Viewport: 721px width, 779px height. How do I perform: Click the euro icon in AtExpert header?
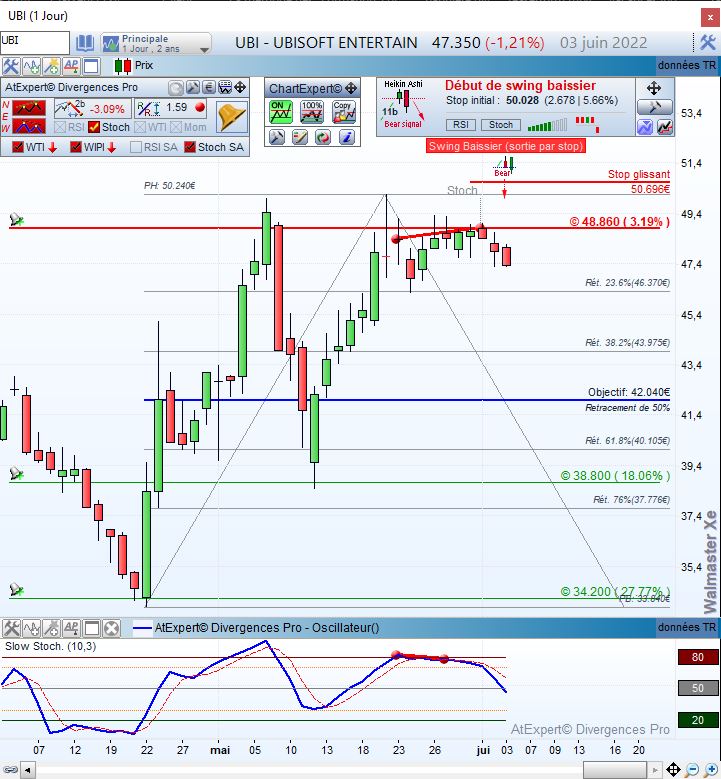(x=209, y=88)
